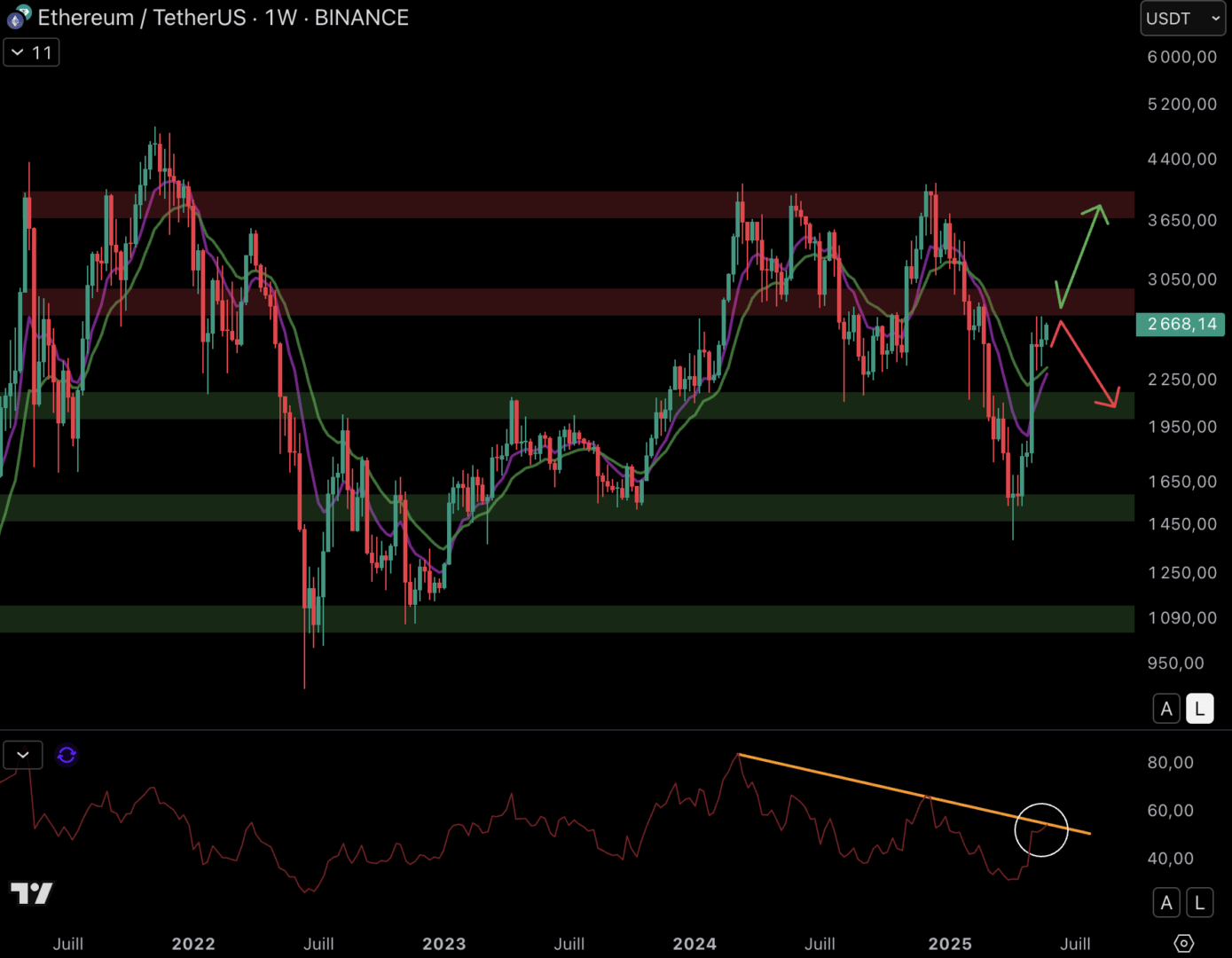
Task: Expand the collapsed indicators list labeled 11
Action: pos(32,53)
